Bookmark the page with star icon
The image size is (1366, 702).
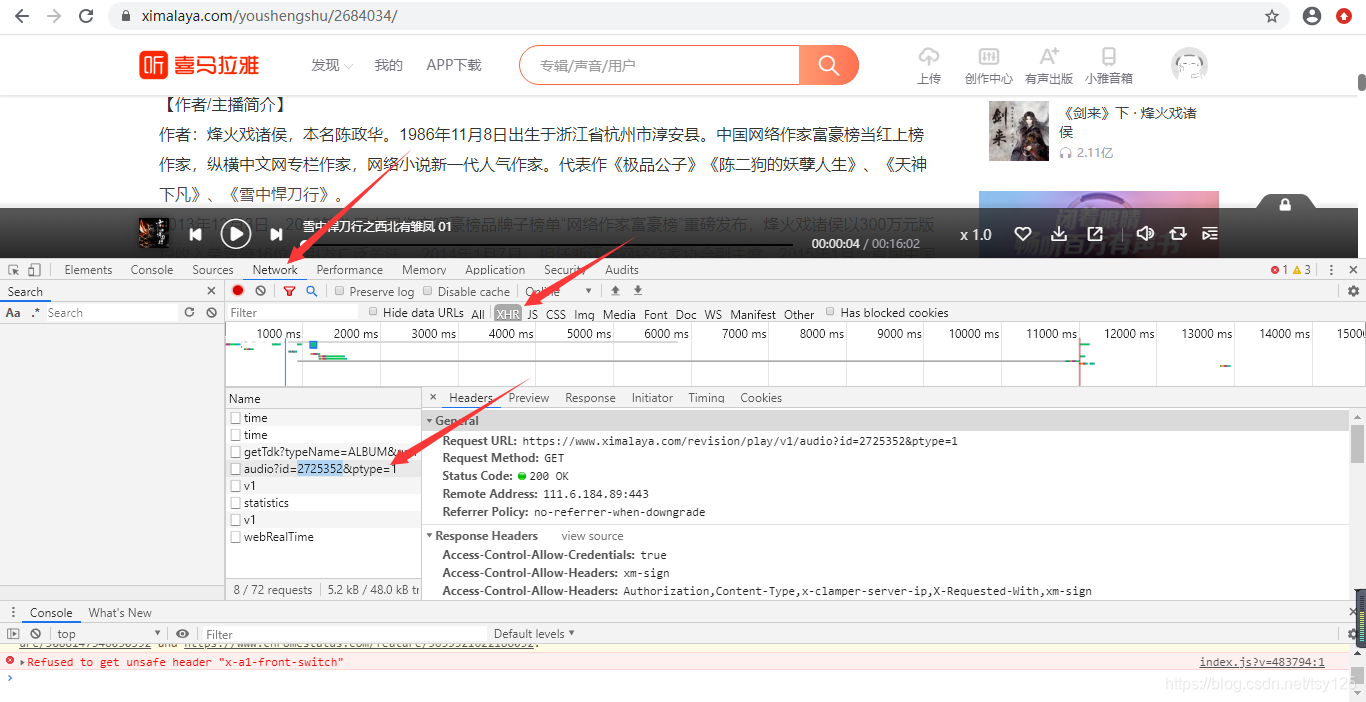[x=1272, y=16]
